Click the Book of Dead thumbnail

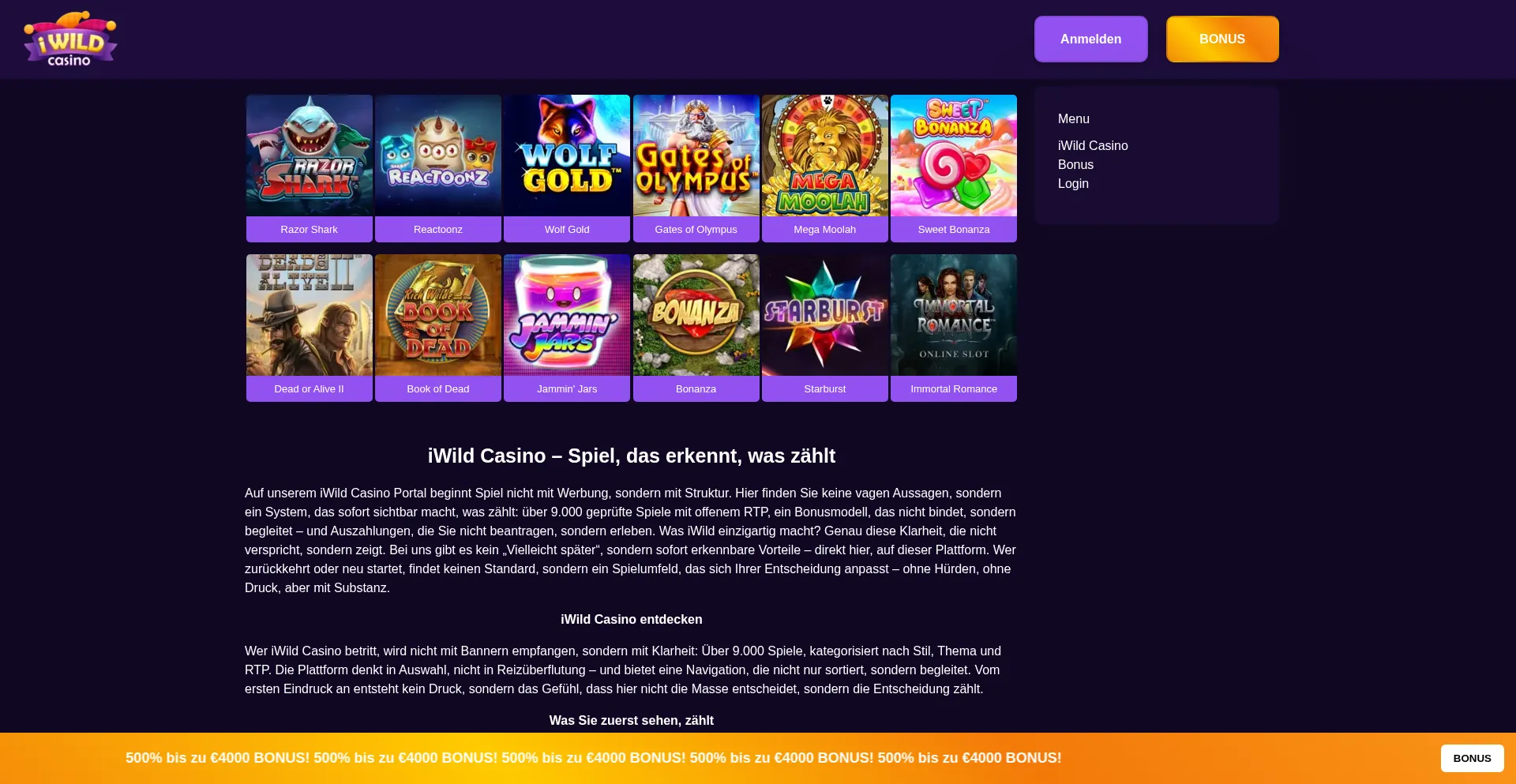tap(438, 315)
